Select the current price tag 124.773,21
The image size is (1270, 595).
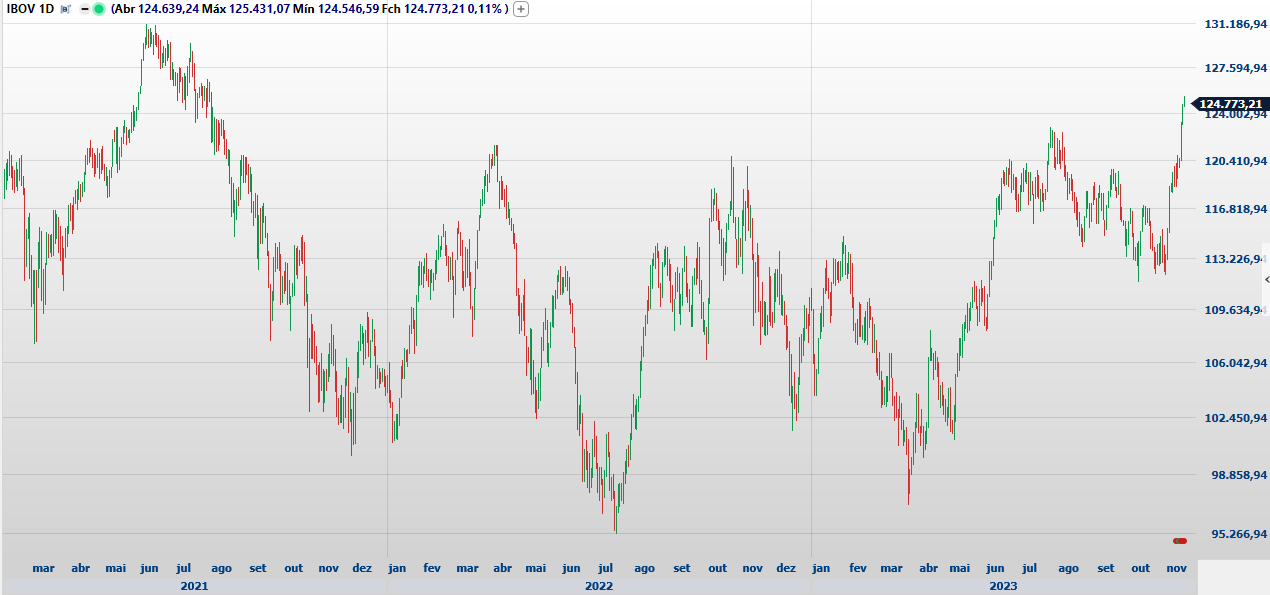pos(1230,104)
